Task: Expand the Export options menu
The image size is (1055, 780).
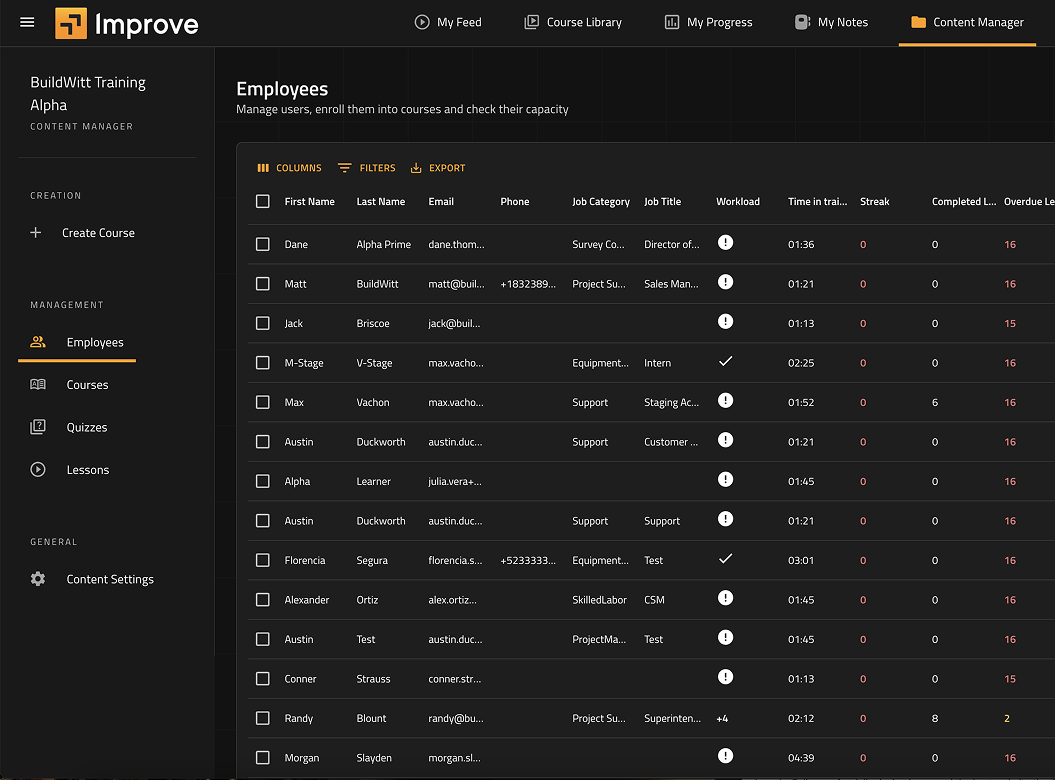Action: click(438, 168)
